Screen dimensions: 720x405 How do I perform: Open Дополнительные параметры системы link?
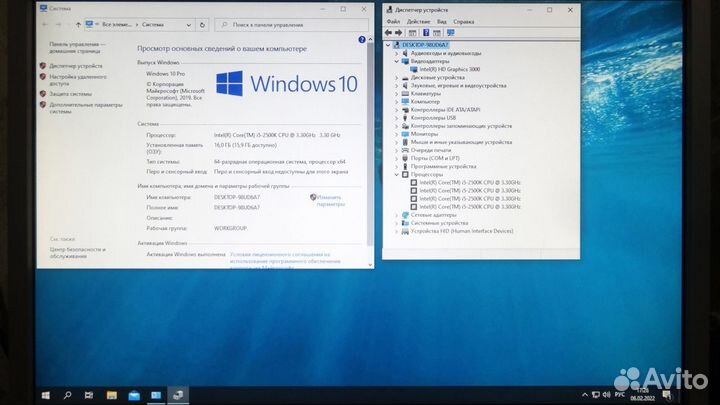86,108
